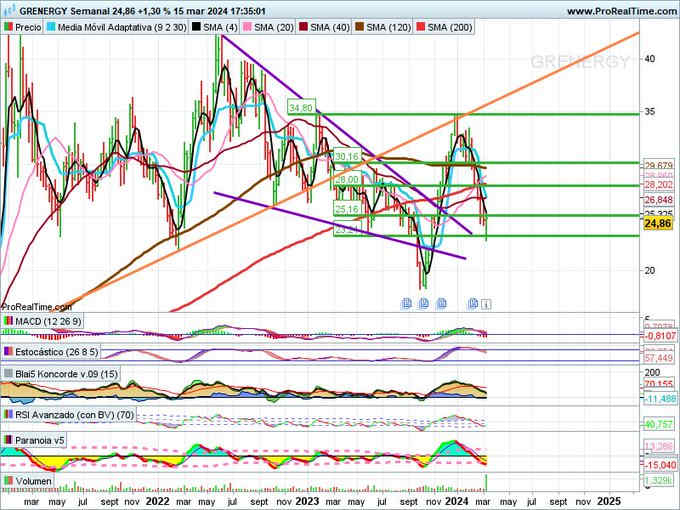Click the 2023 year label on time axis
This screenshot has width=680, height=510.
pos(307,501)
